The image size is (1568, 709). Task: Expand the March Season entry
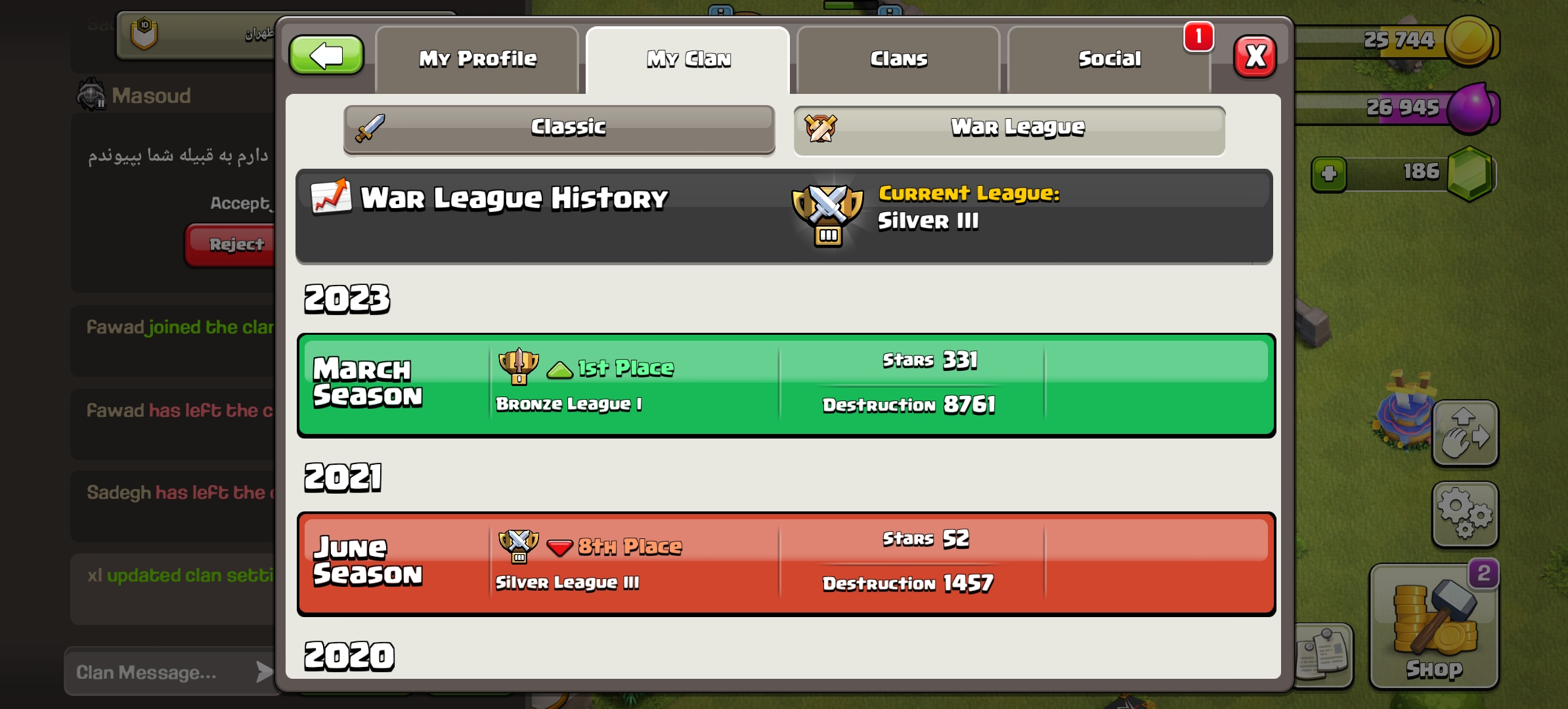(x=787, y=385)
